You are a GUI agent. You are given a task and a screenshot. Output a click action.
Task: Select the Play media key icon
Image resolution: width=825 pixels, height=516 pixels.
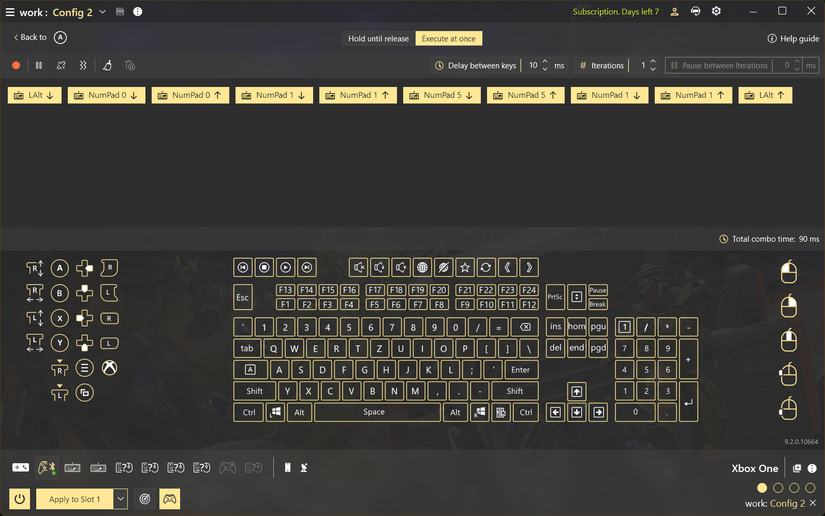[285, 267]
